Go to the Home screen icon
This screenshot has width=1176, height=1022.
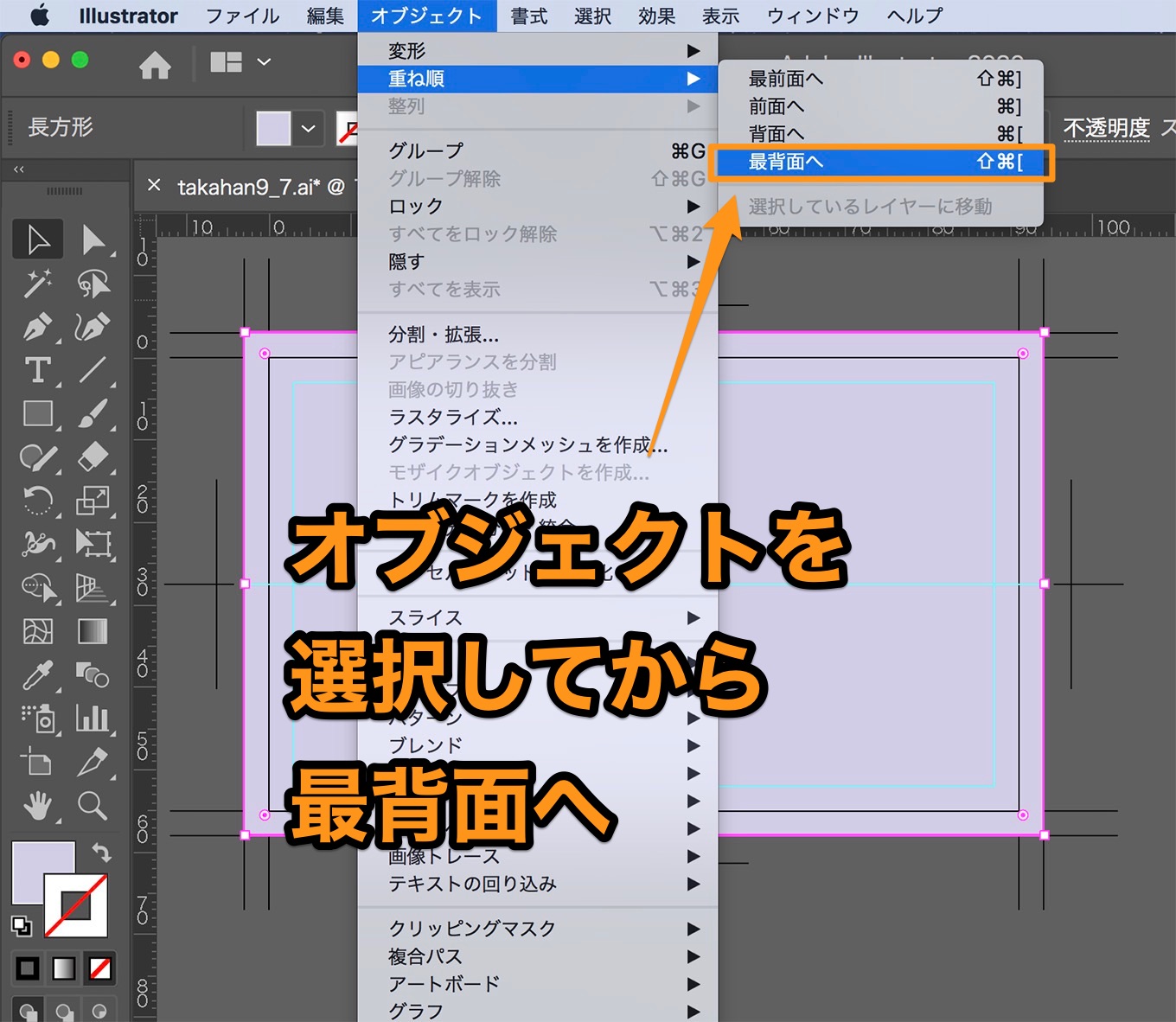(155, 64)
